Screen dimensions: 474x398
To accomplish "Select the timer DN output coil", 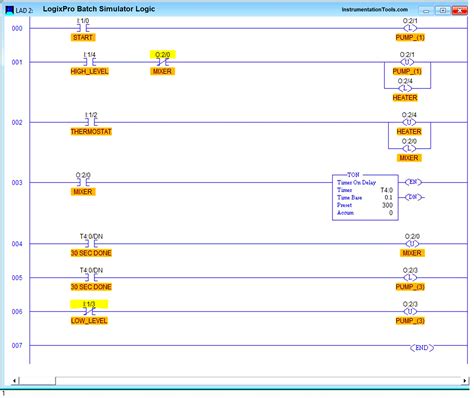I will (x=413, y=197).
